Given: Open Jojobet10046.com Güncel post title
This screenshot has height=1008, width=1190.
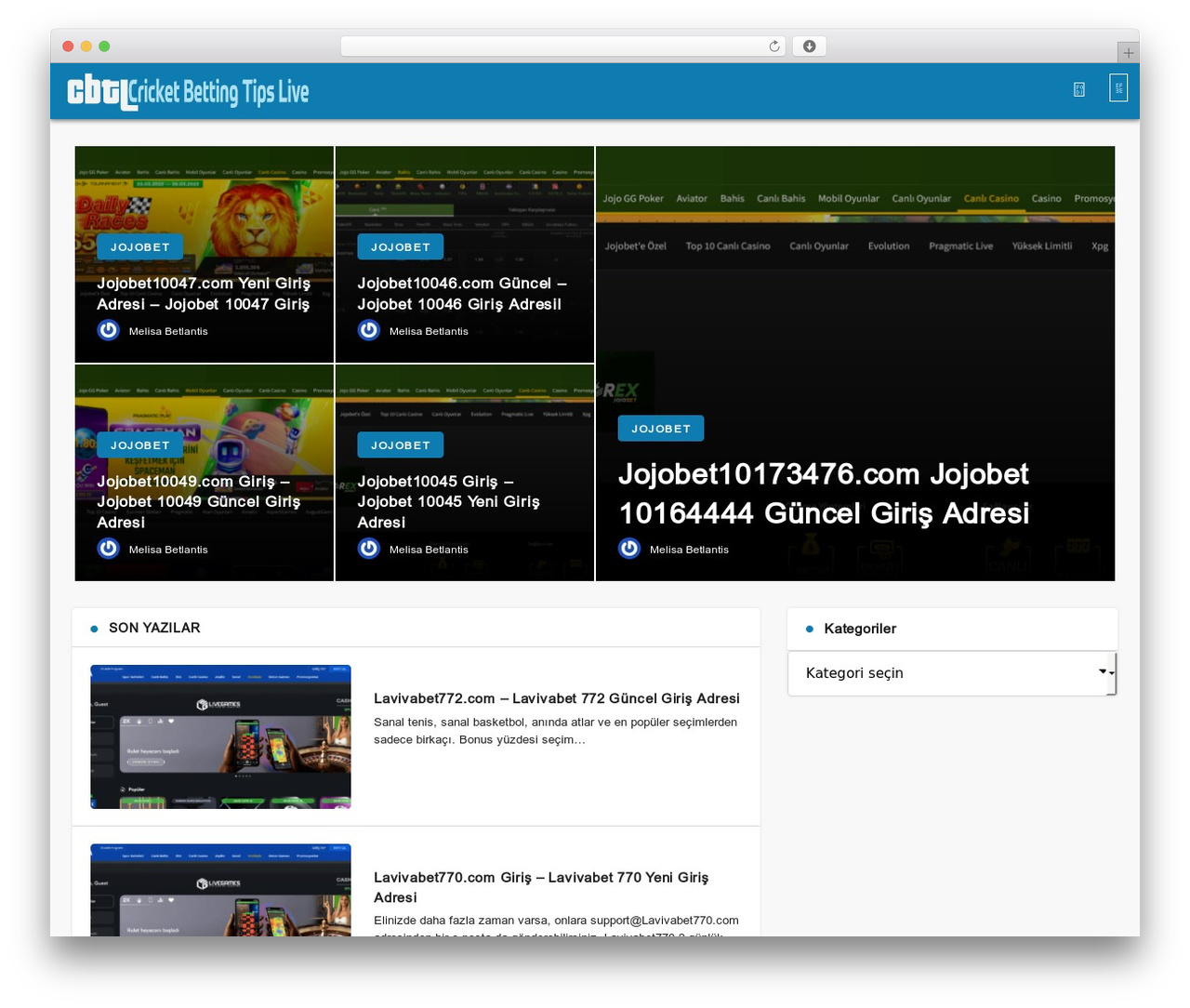Looking at the screenshot, I should click(462, 294).
